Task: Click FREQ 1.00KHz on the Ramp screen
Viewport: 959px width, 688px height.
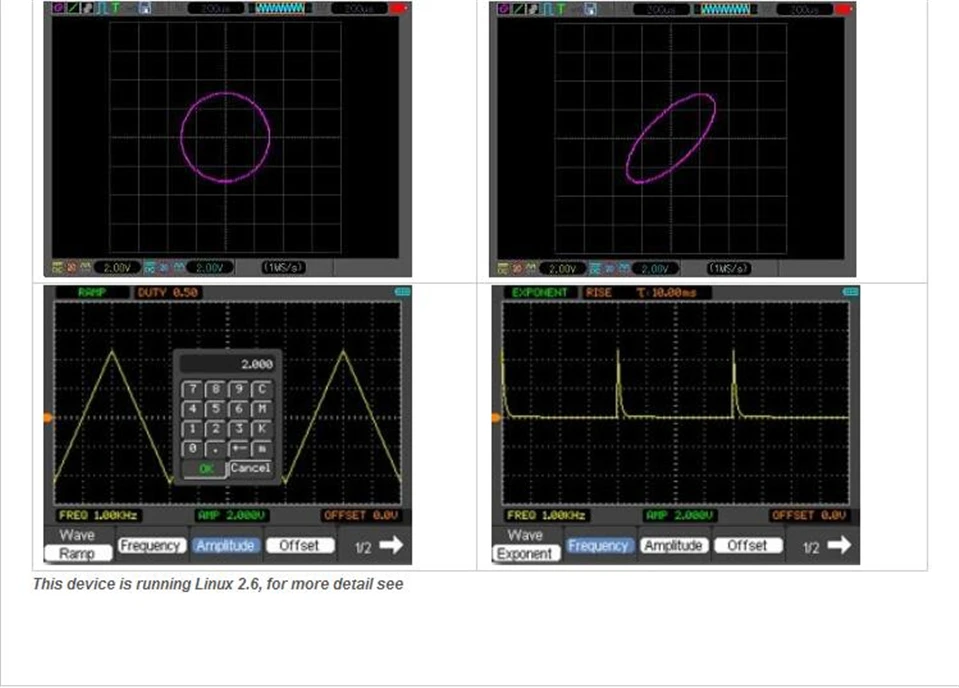Action: click(98, 516)
